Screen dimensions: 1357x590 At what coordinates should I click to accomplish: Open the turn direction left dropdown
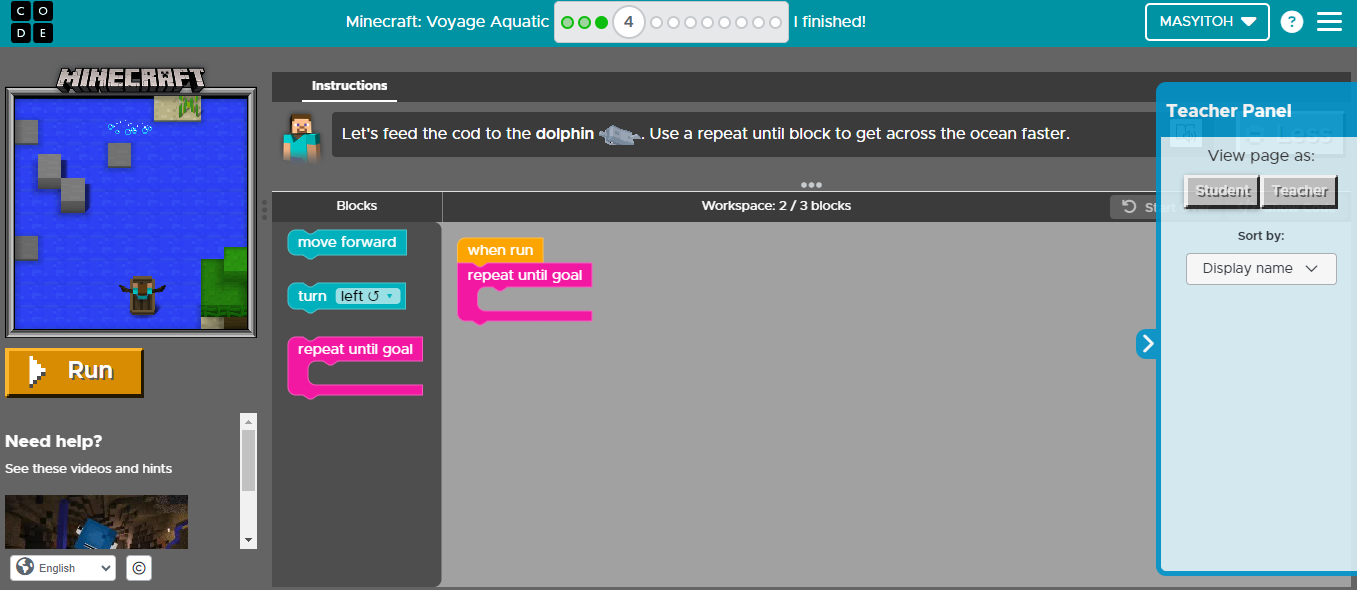[368, 296]
